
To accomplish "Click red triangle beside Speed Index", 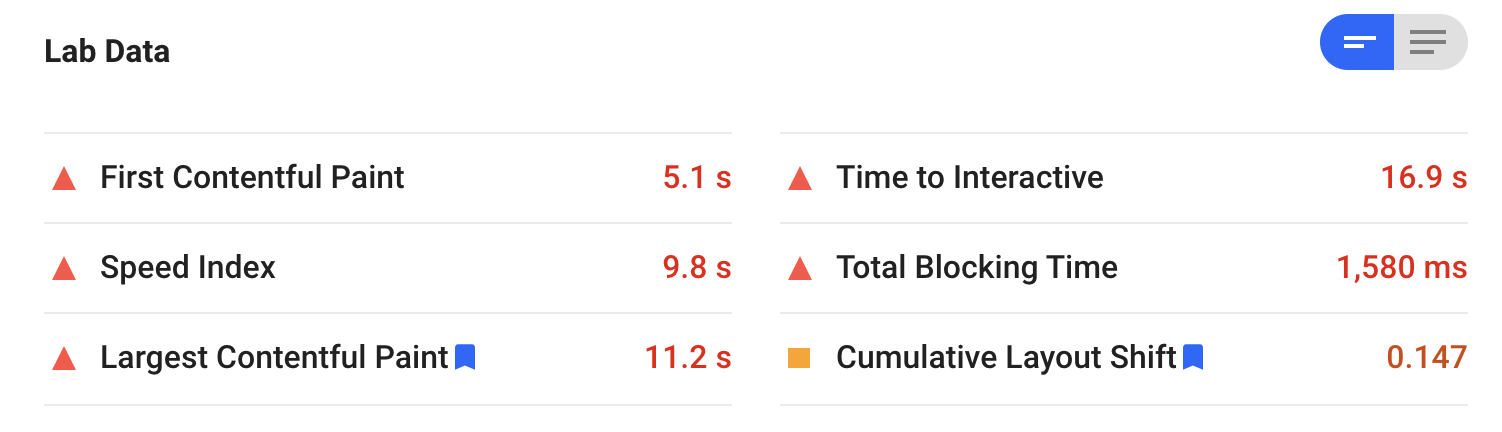I will tap(64, 269).
